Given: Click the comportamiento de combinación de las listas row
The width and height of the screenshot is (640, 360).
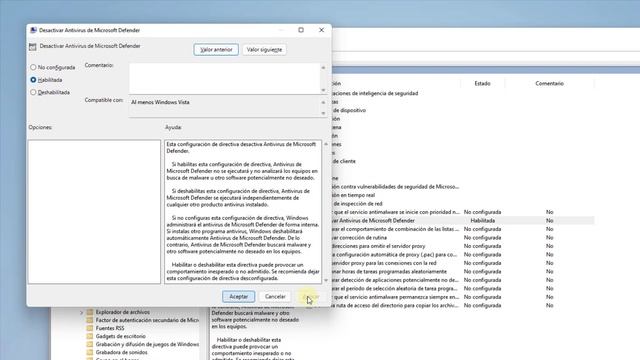Looking at the screenshot, I should point(463,229).
